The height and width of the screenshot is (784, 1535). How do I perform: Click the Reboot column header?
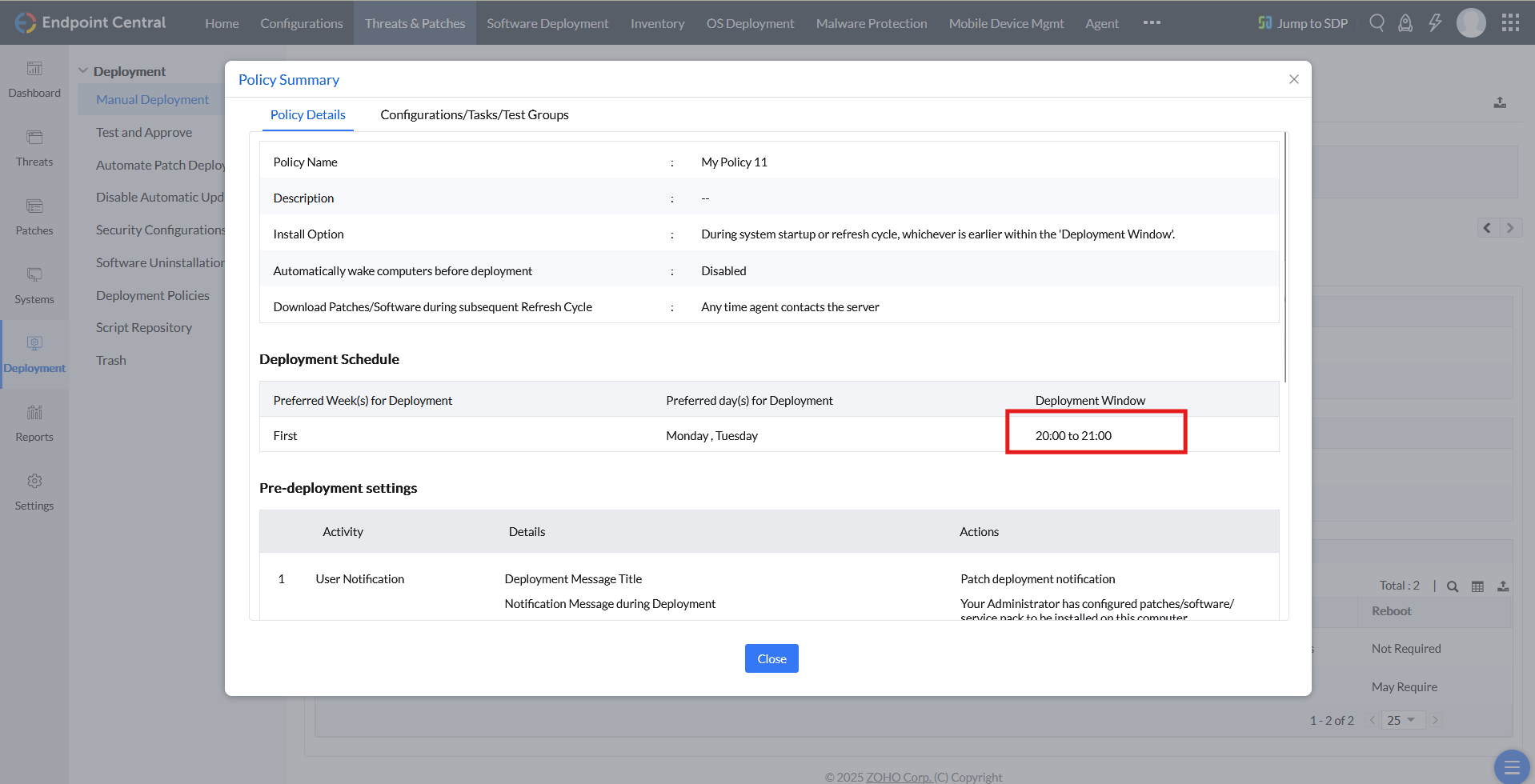pos(1392,610)
